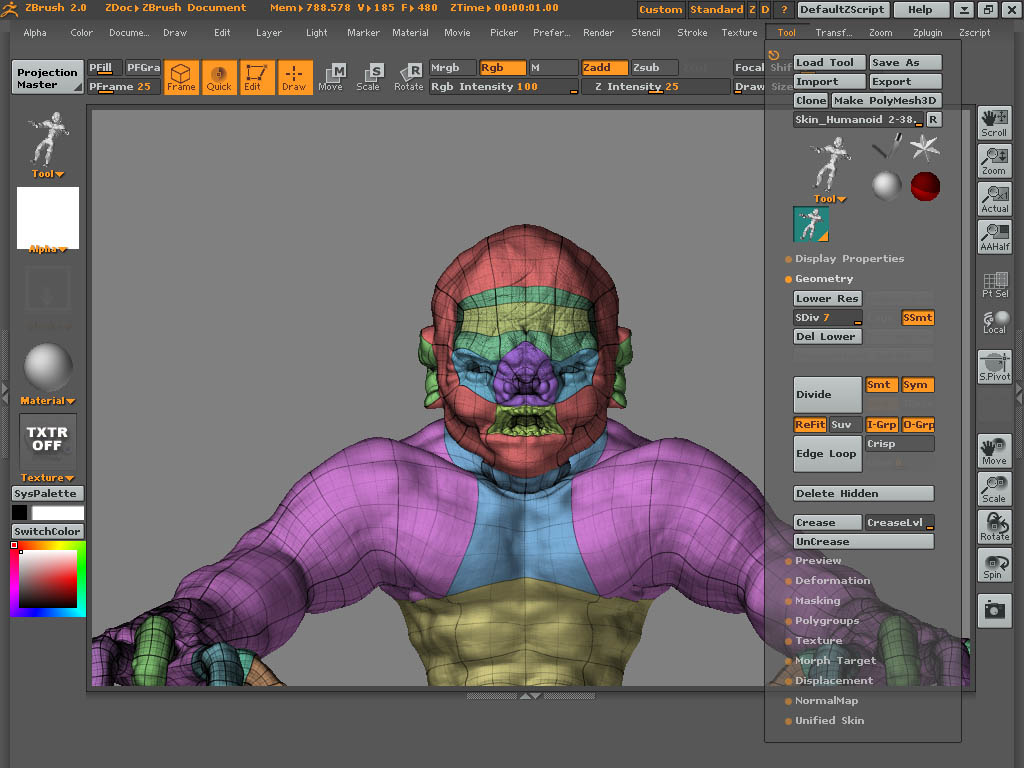This screenshot has height=768, width=1024.
Task: Click the right-shelf Move navigation icon
Action: [994, 451]
